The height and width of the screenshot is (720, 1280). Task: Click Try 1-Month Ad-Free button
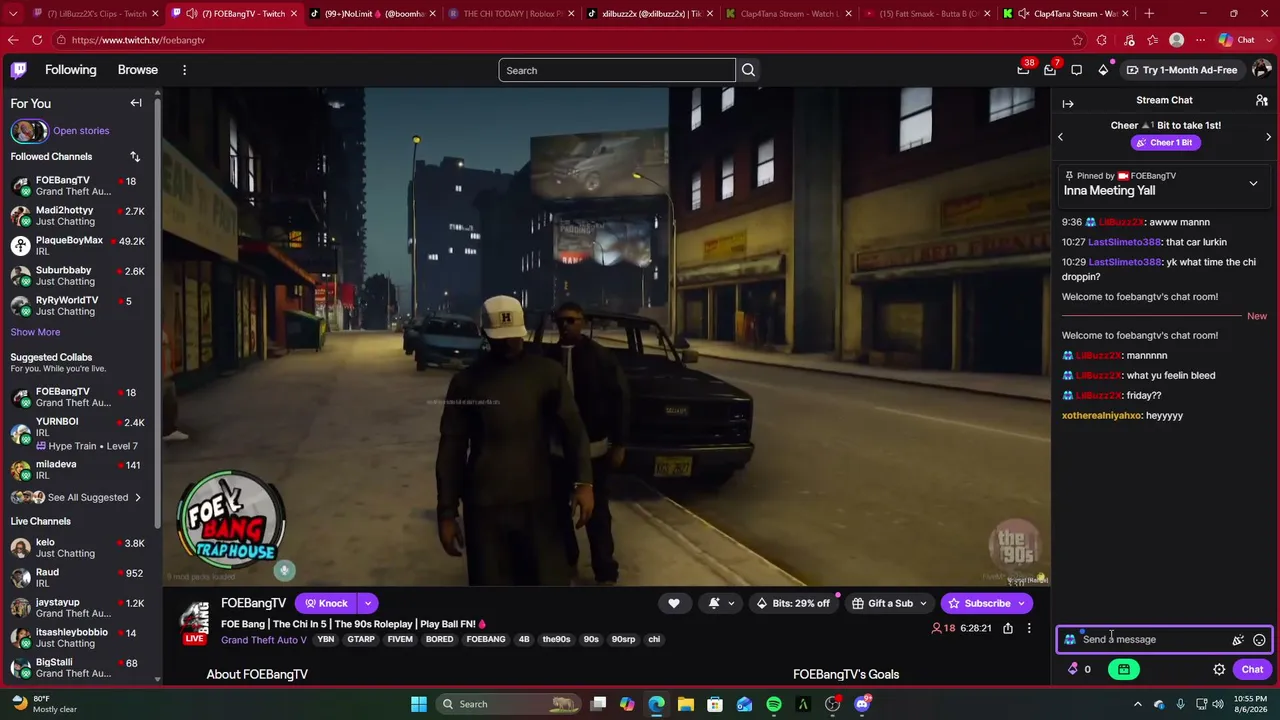pyautogui.click(x=1181, y=70)
